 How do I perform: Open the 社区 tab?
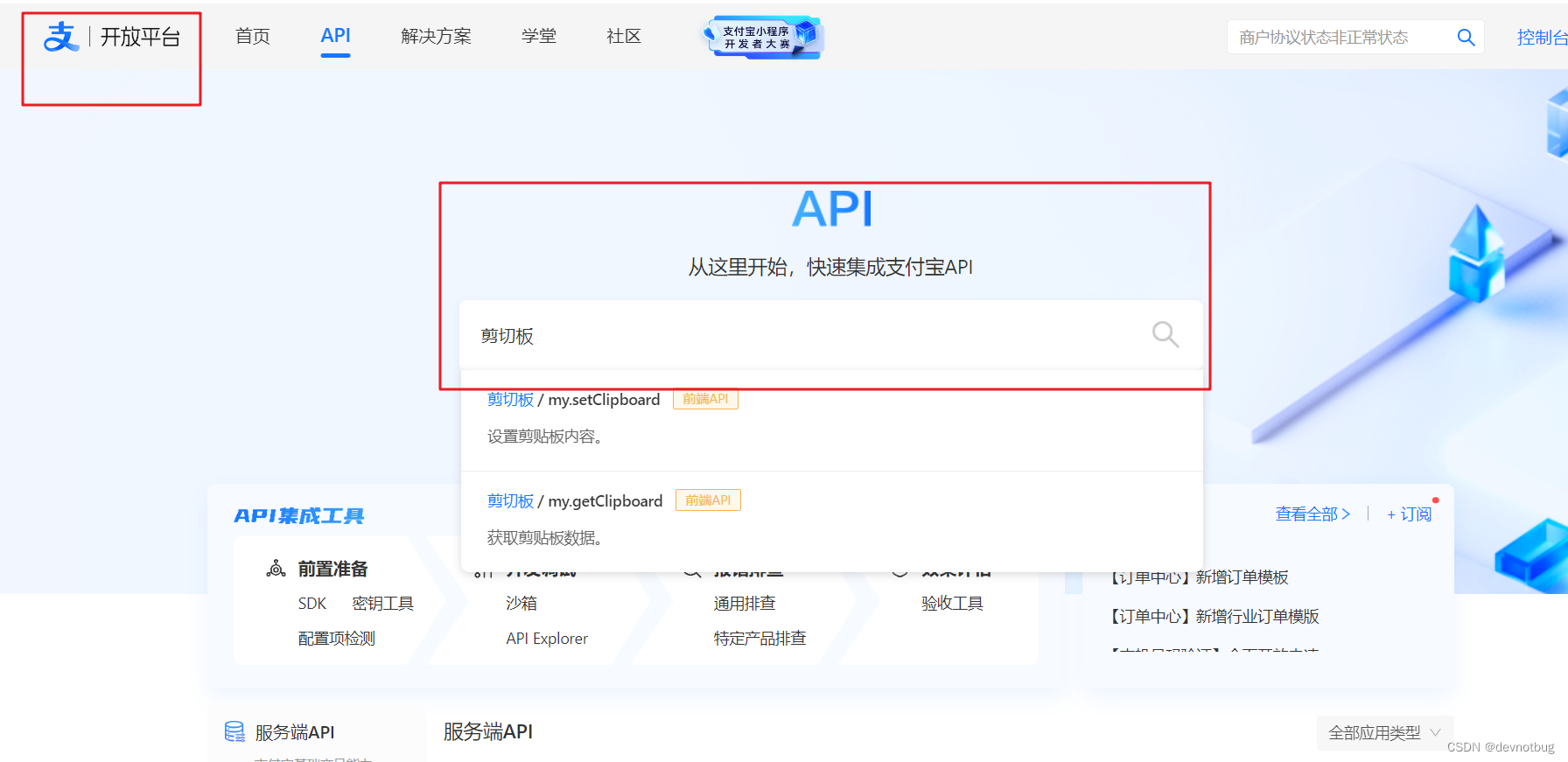coord(623,36)
